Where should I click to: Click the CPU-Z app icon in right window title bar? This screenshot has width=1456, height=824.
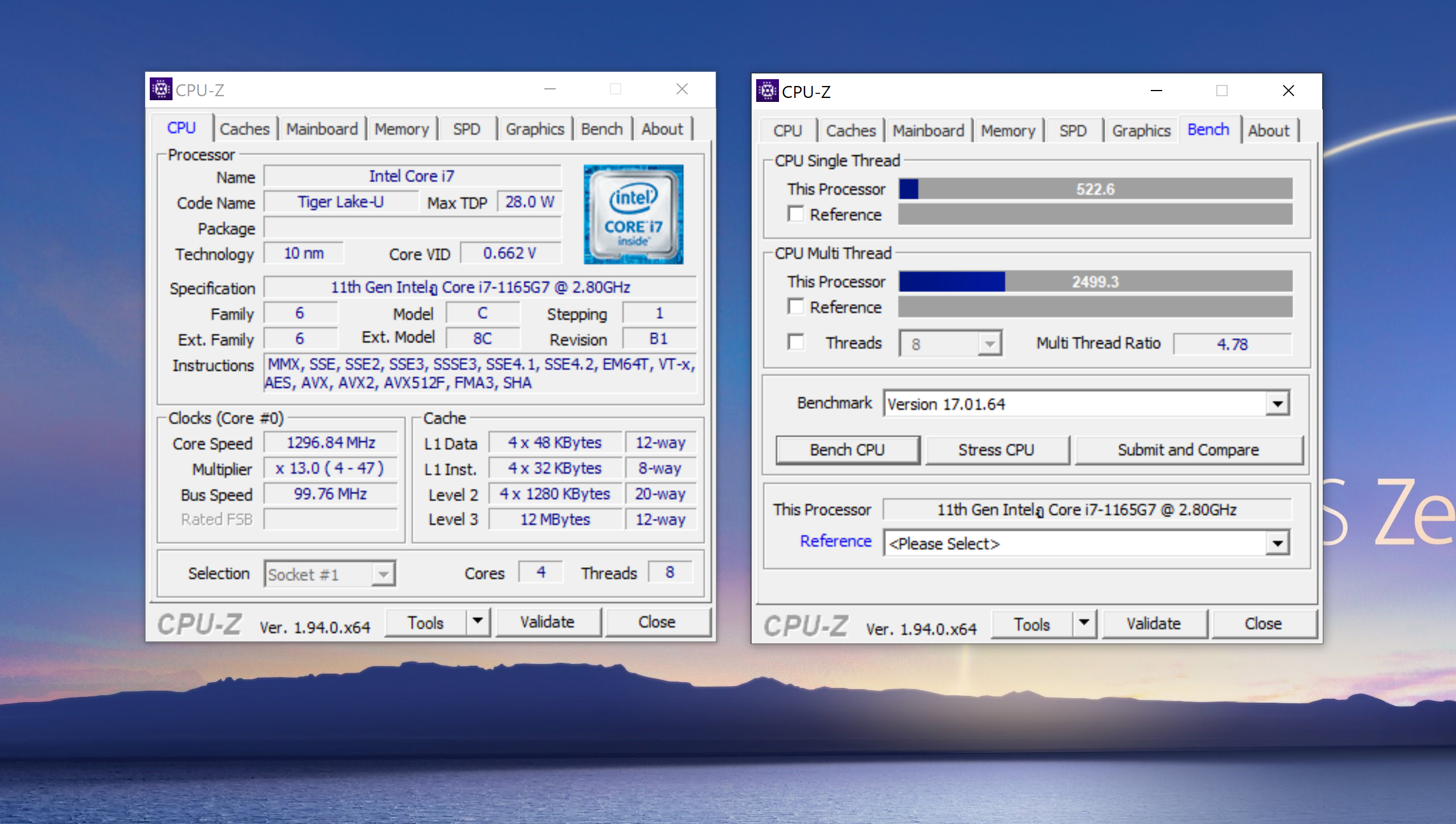[x=768, y=91]
